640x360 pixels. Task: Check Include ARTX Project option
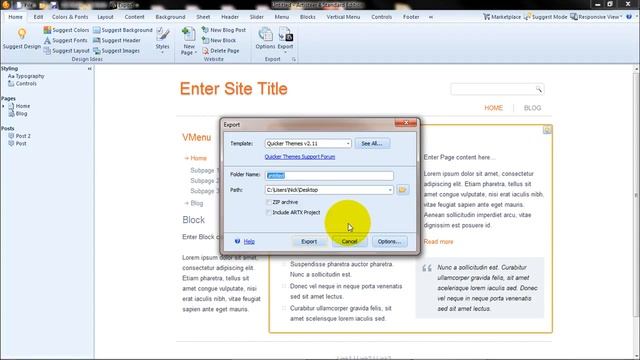point(269,212)
